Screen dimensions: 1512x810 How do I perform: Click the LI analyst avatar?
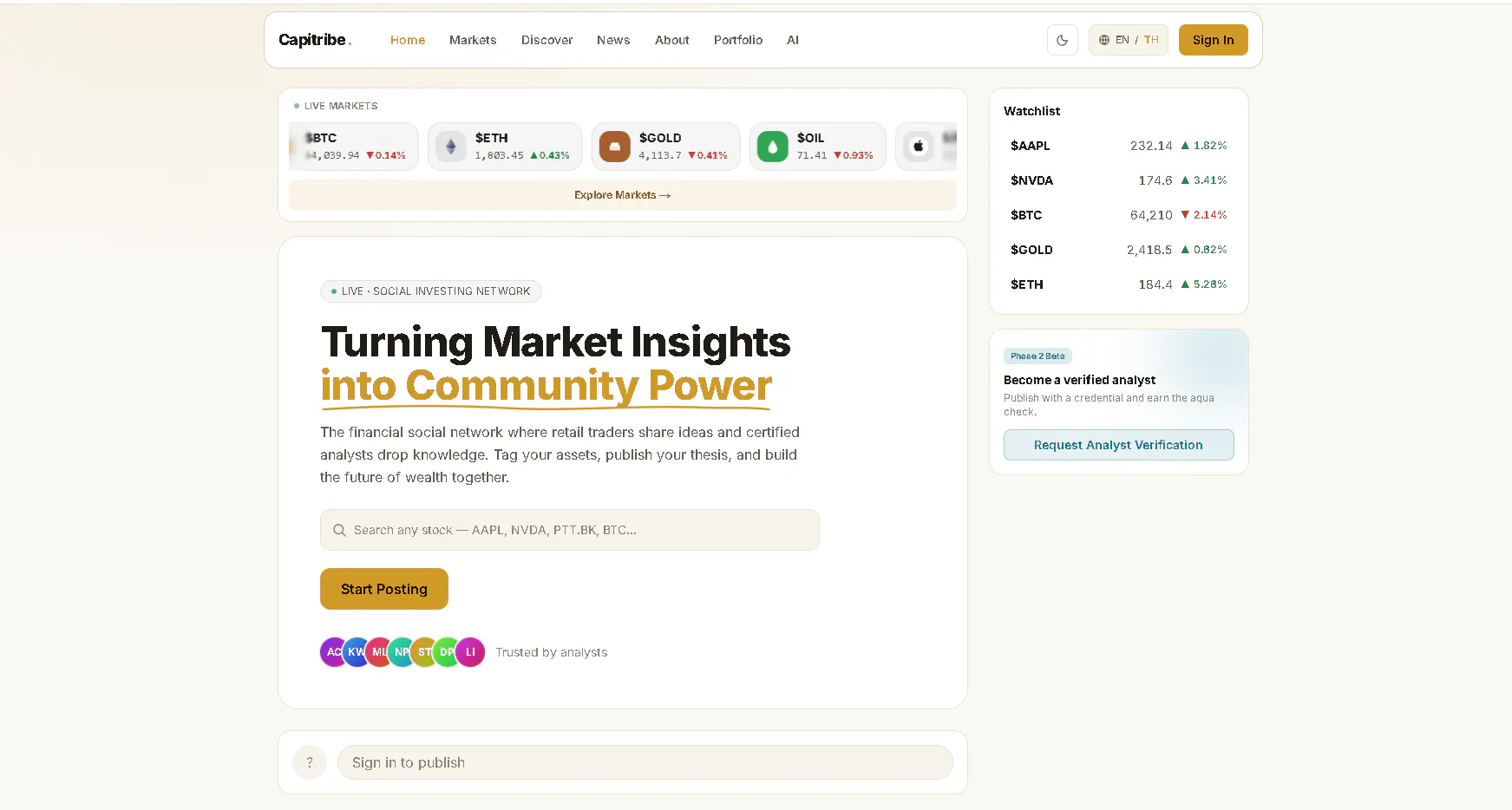point(470,652)
